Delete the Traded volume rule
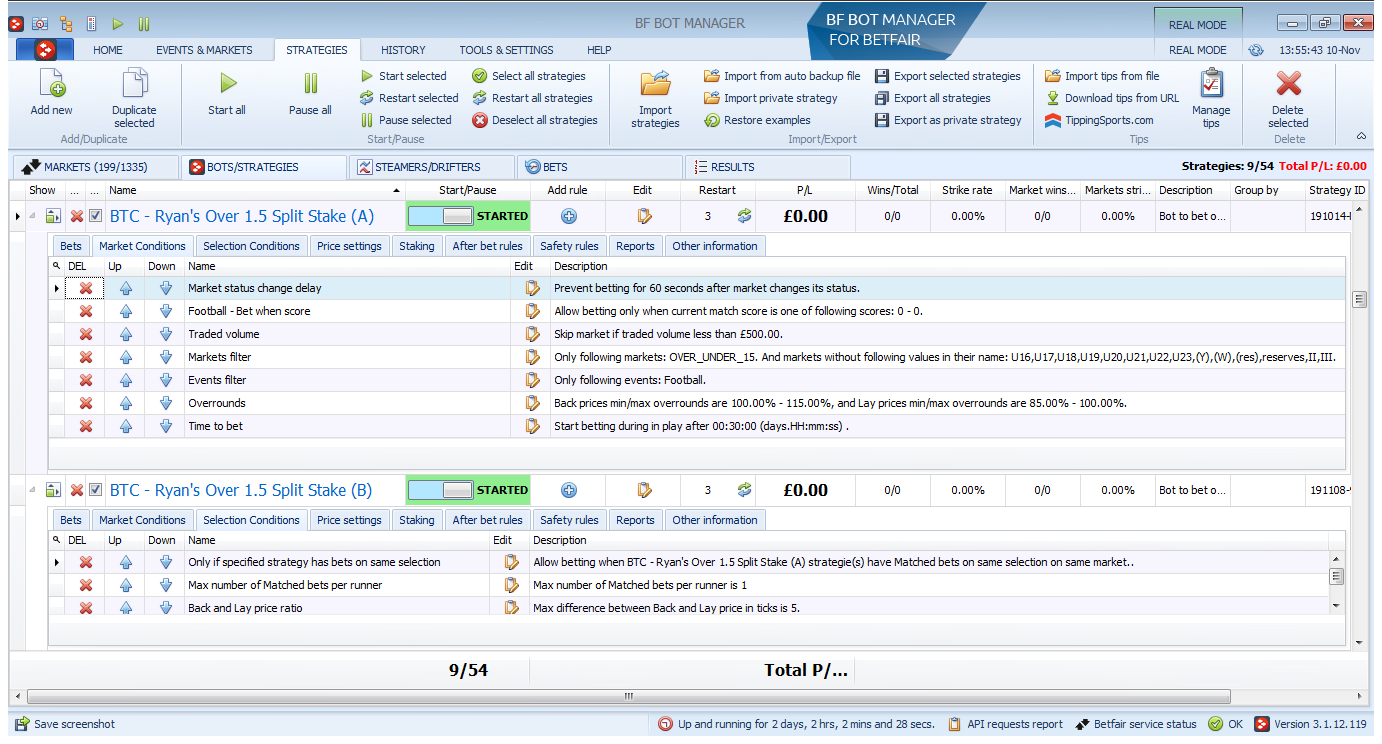Image resolution: width=1382 pixels, height=744 pixels. pos(86,334)
